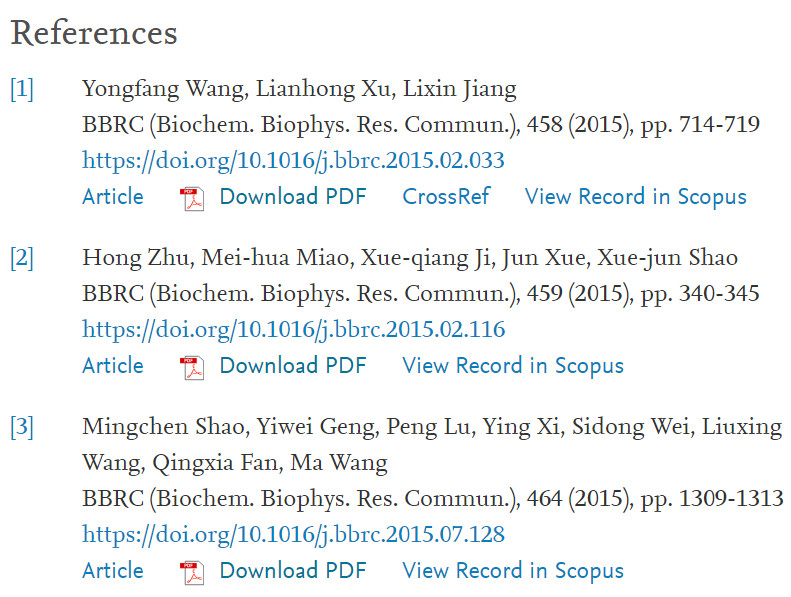Viewport: 791px width, 597px height.
Task: Click CrossRef link for reference 1
Action: point(446,197)
